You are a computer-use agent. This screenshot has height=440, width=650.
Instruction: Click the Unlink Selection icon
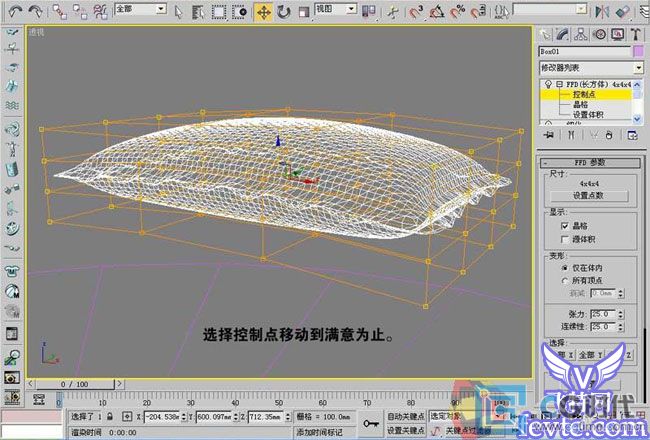(80, 12)
